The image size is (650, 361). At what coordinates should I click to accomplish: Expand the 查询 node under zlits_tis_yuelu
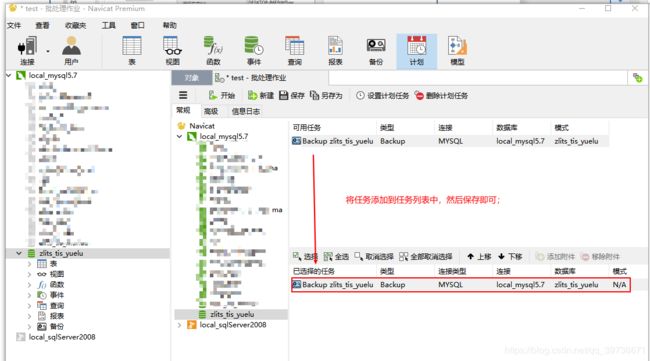pyautogui.click(x=29, y=305)
